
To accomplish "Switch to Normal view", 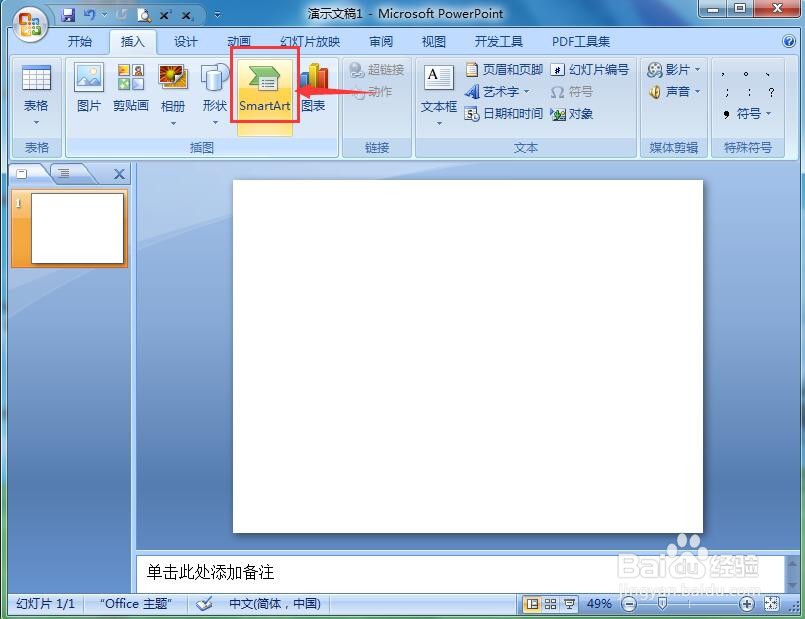I will coord(533,603).
